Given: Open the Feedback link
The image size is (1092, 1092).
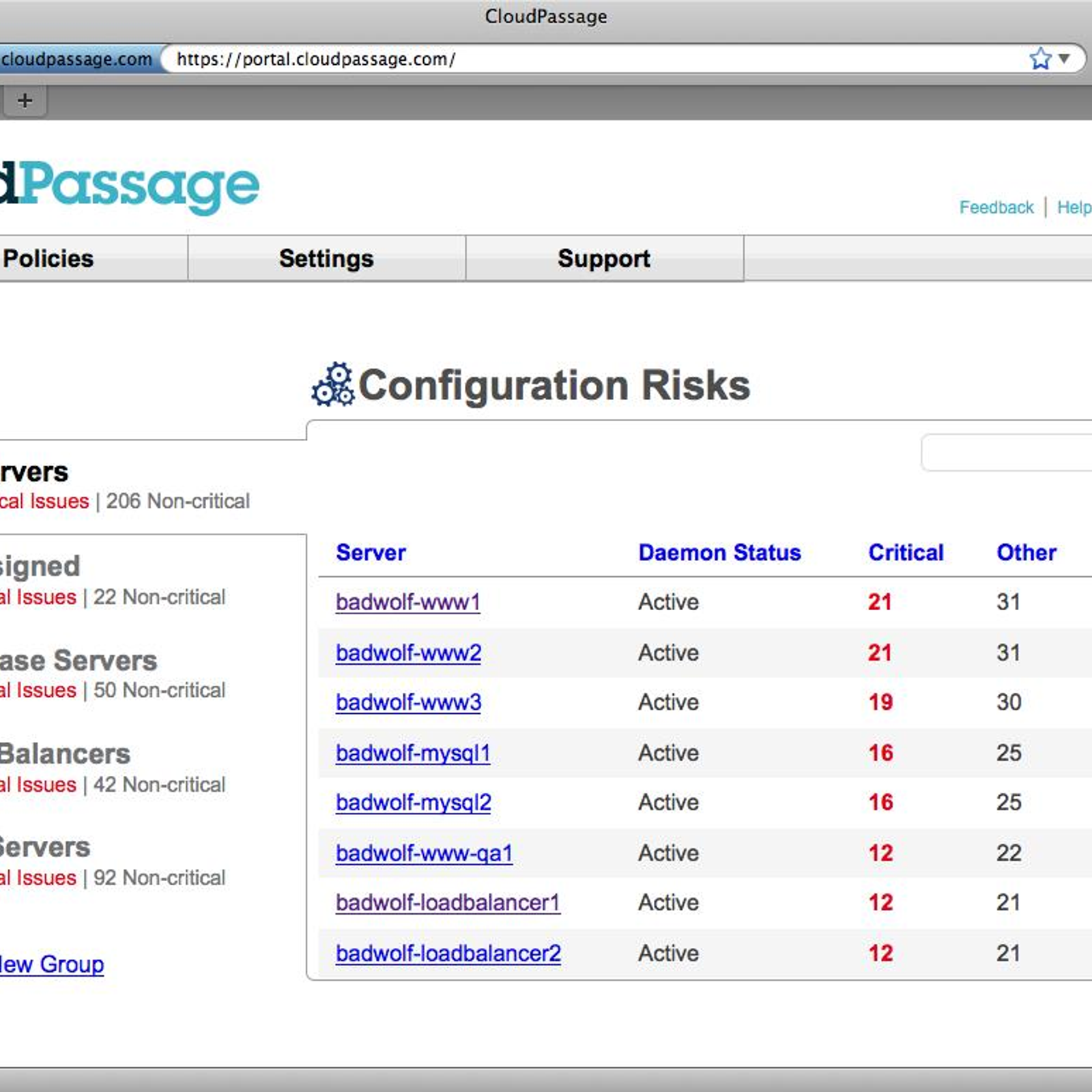Looking at the screenshot, I should [996, 207].
